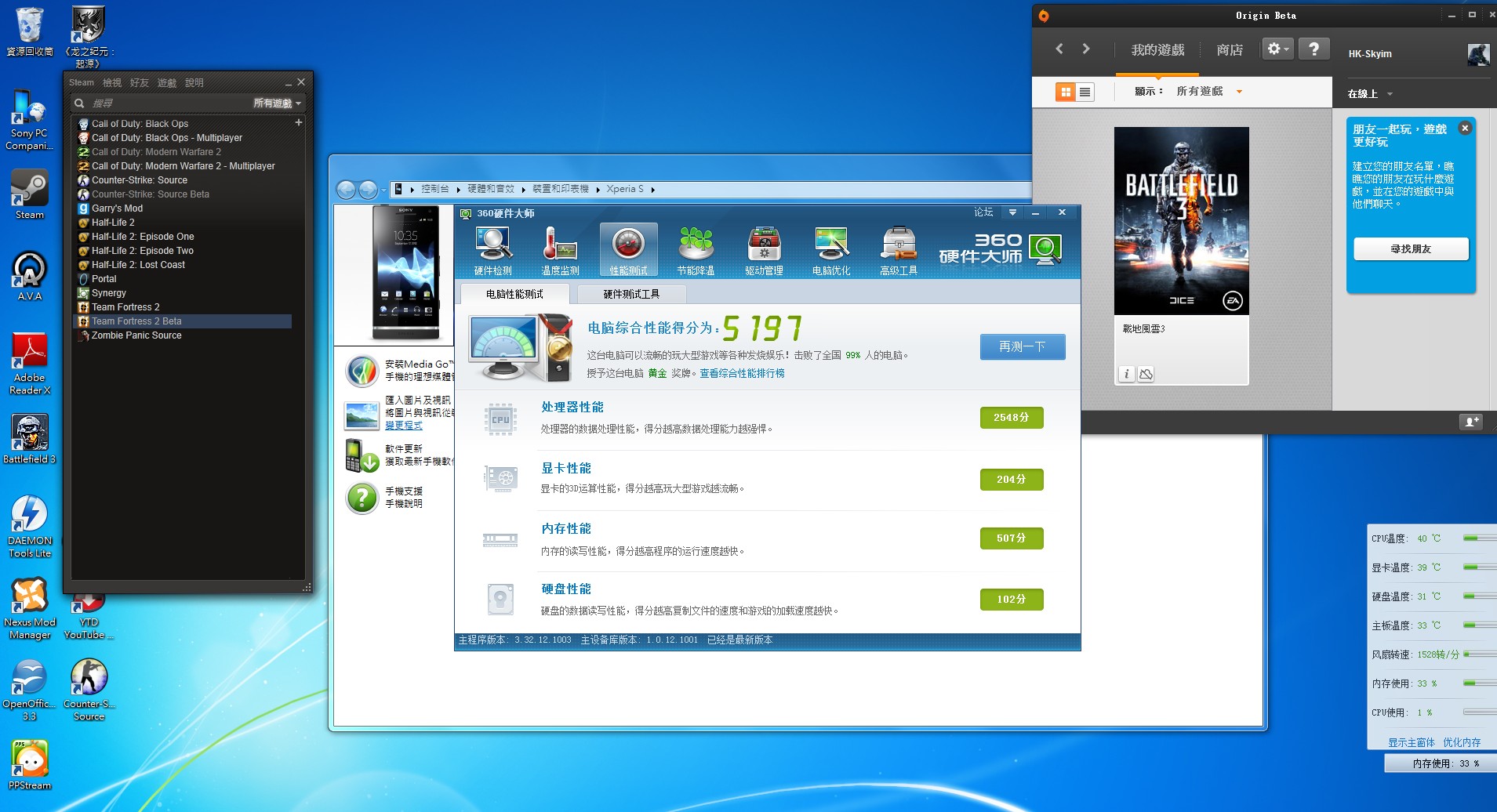Click the 再测一下 retest button
The height and width of the screenshot is (812, 1497).
pyautogui.click(x=1022, y=347)
